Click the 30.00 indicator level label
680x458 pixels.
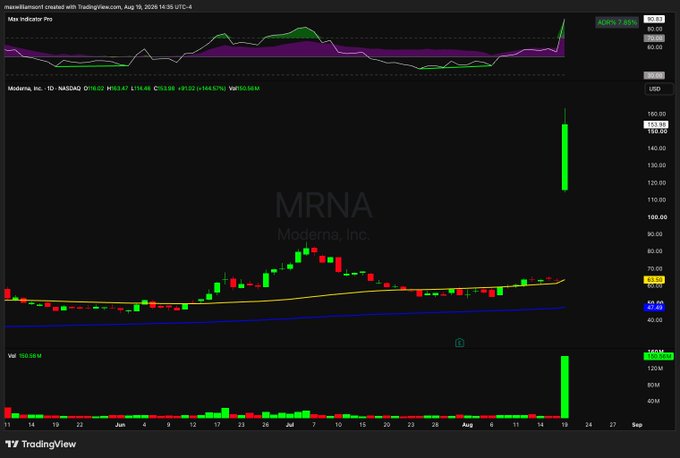(x=654, y=75)
